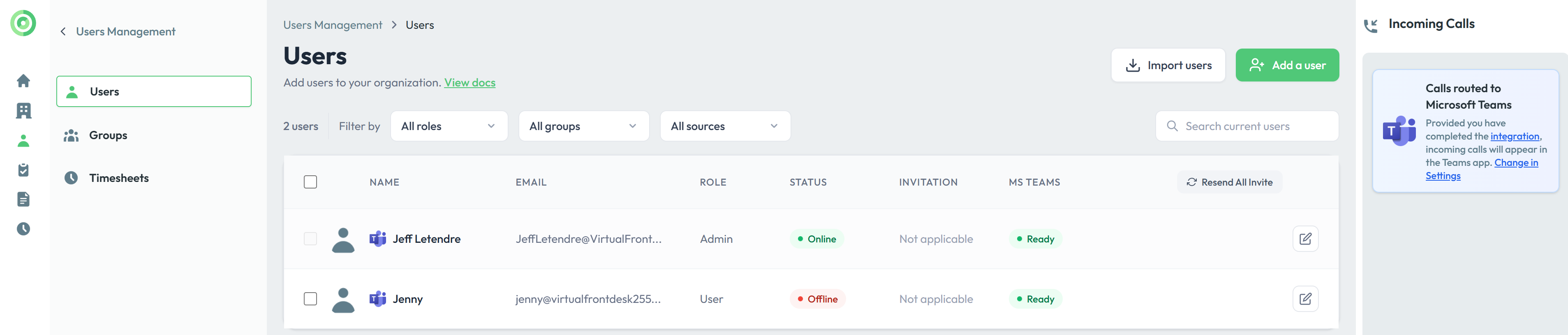
Task: Open the View docs link
Action: tap(469, 83)
